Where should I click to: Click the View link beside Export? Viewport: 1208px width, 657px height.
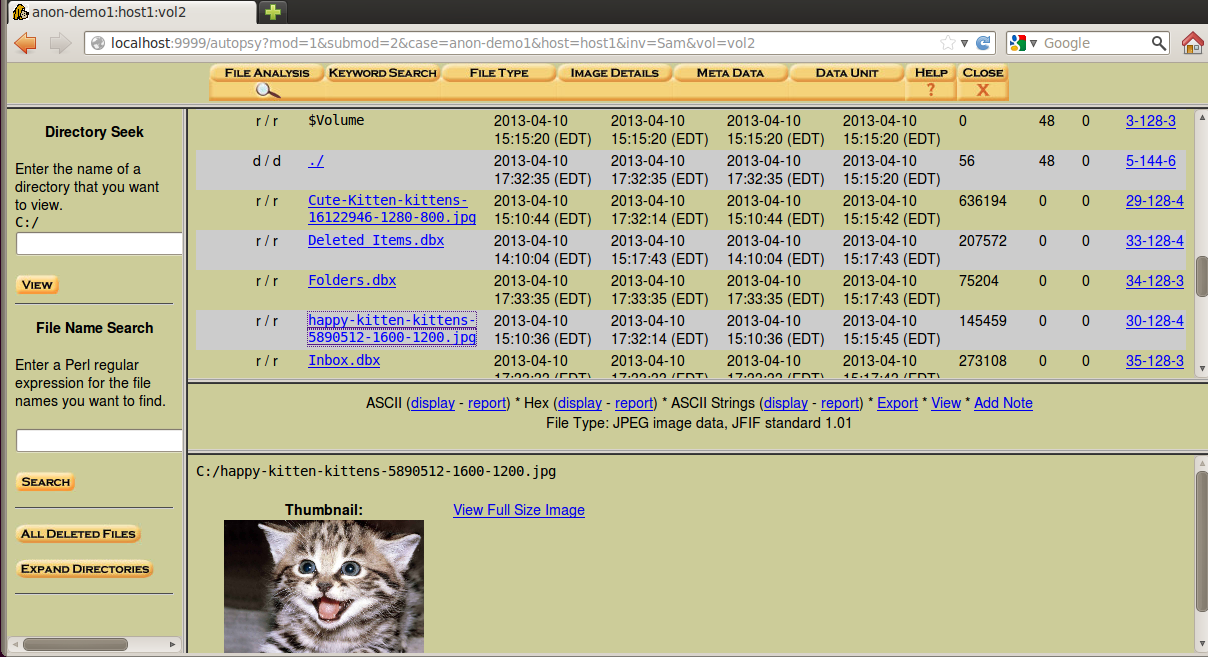pyautogui.click(x=946, y=403)
